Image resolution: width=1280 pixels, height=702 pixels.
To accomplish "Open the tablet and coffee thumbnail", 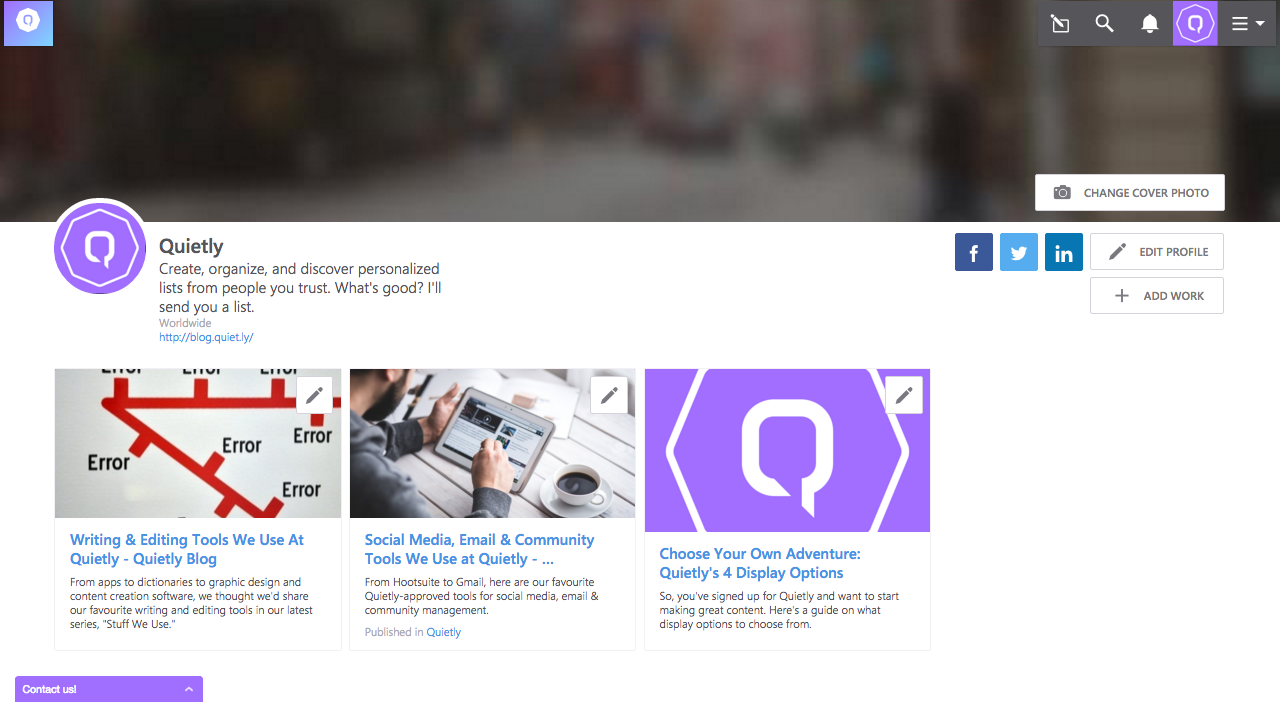I will (492, 443).
